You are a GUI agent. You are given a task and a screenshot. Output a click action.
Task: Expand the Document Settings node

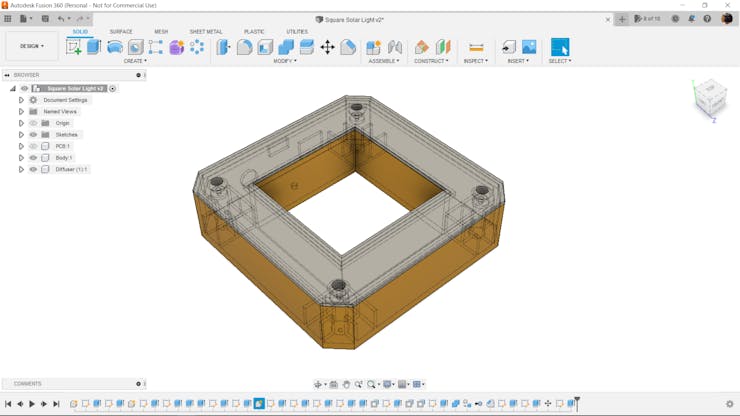(21, 100)
